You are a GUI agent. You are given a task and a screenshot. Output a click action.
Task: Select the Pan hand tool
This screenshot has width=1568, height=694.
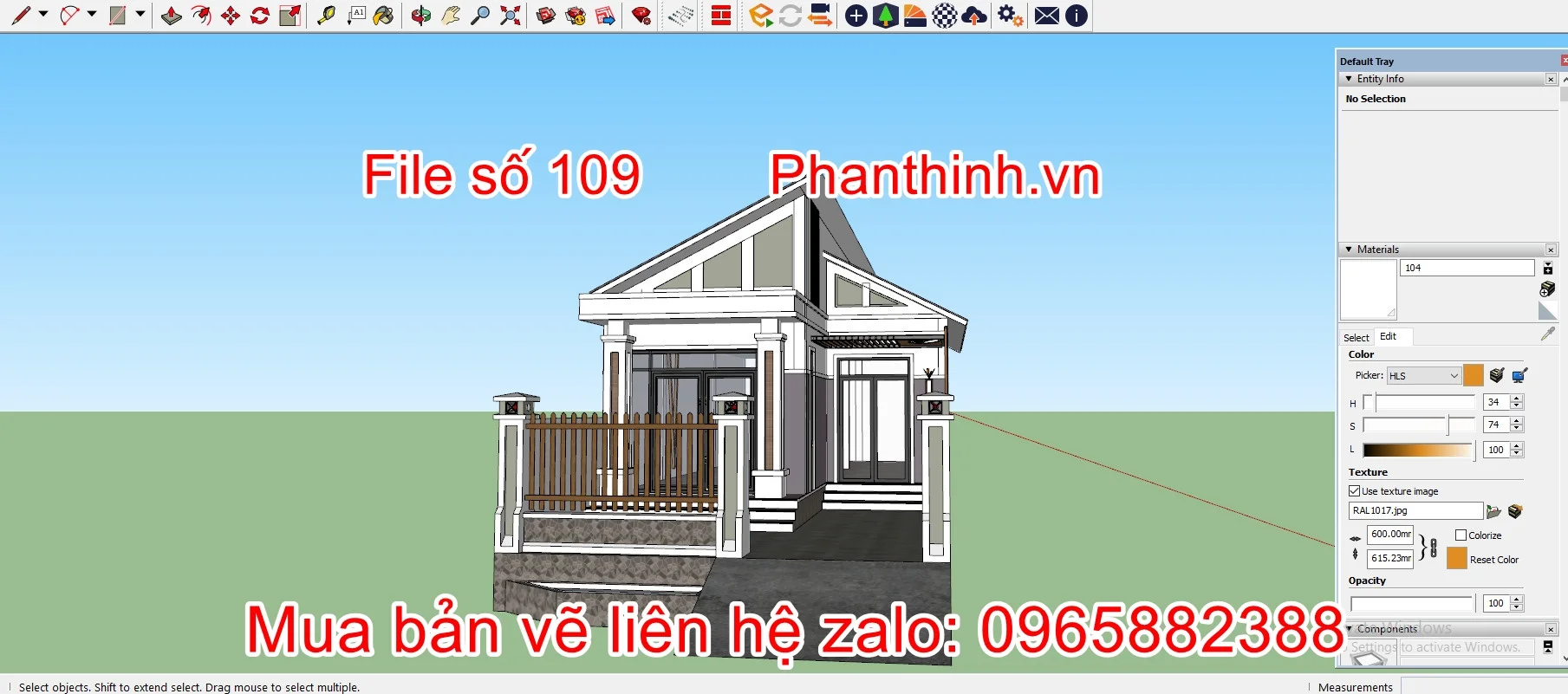[x=451, y=15]
